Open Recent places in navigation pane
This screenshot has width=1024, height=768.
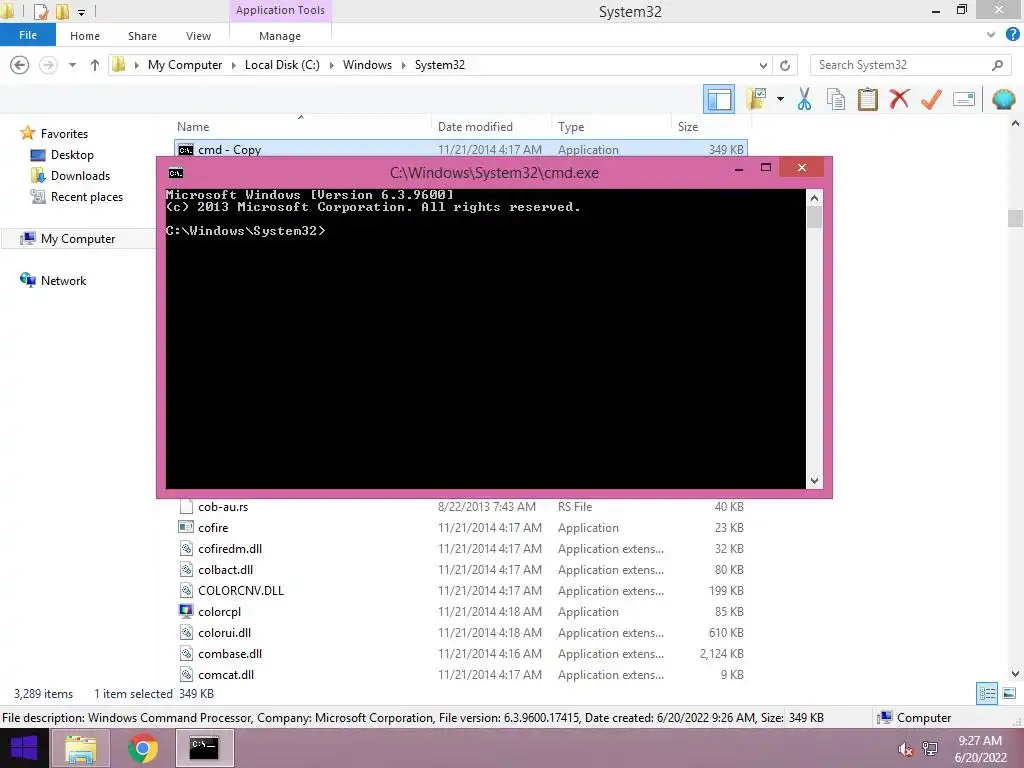(87, 197)
